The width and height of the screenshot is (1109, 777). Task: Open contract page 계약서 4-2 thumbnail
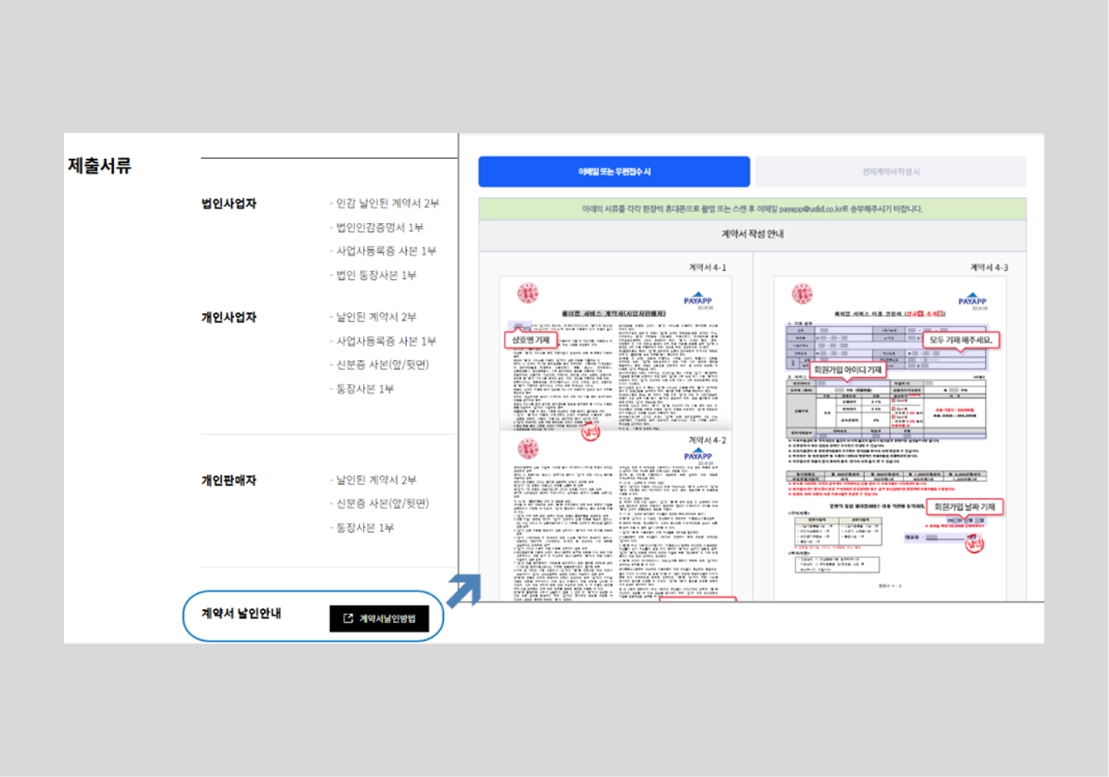[x=615, y=518]
